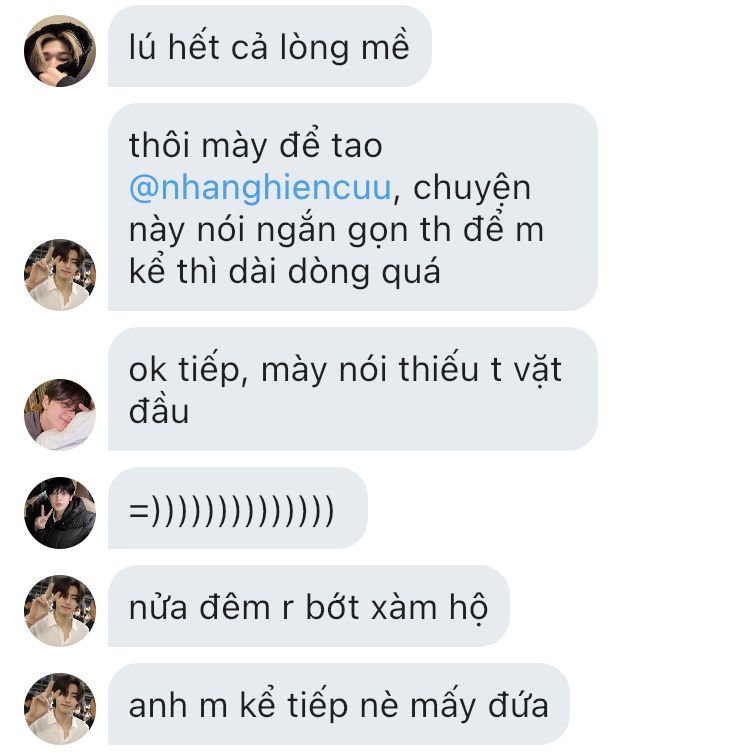Select black-jacket avatar beside '=)))))' message
The width and height of the screenshot is (750, 752).
pyautogui.click(x=60, y=513)
